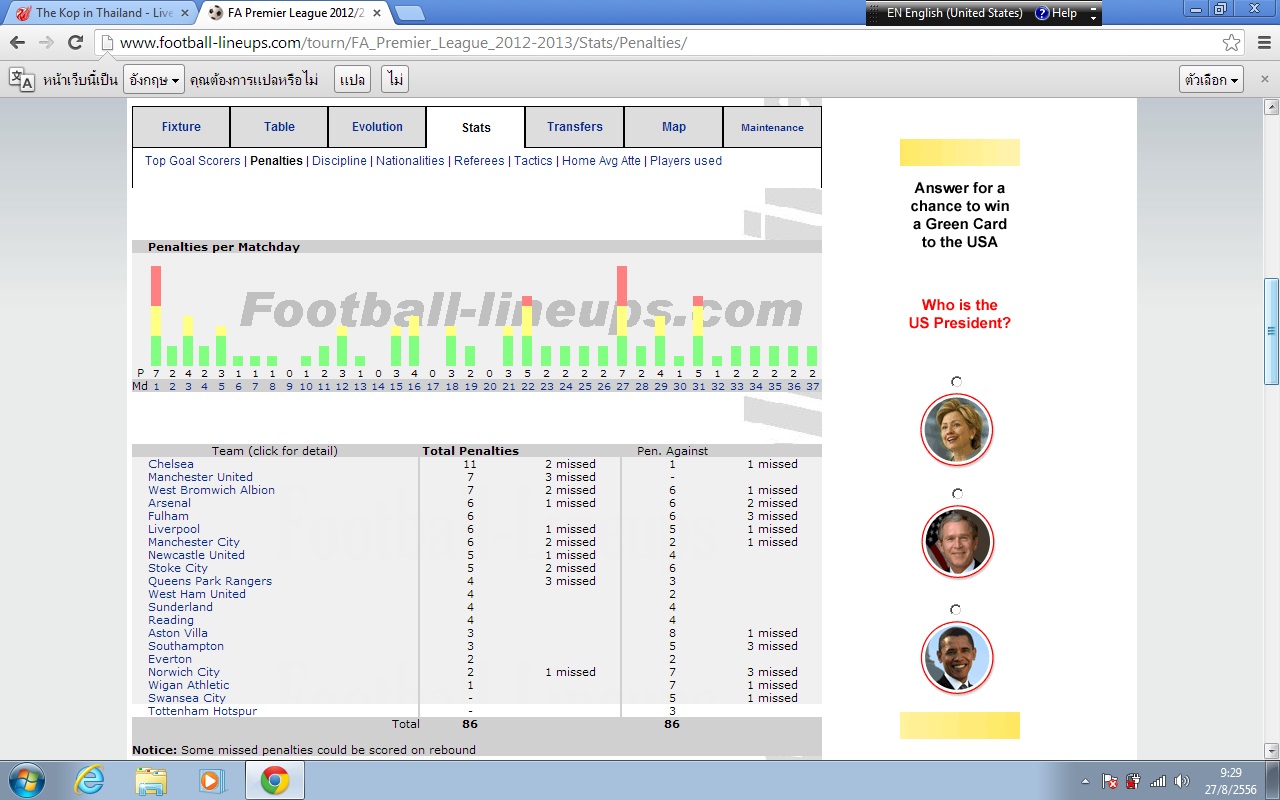This screenshot has width=1280, height=800.
Task: Open the Action Center flag icon
Action: tap(1110, 781)
